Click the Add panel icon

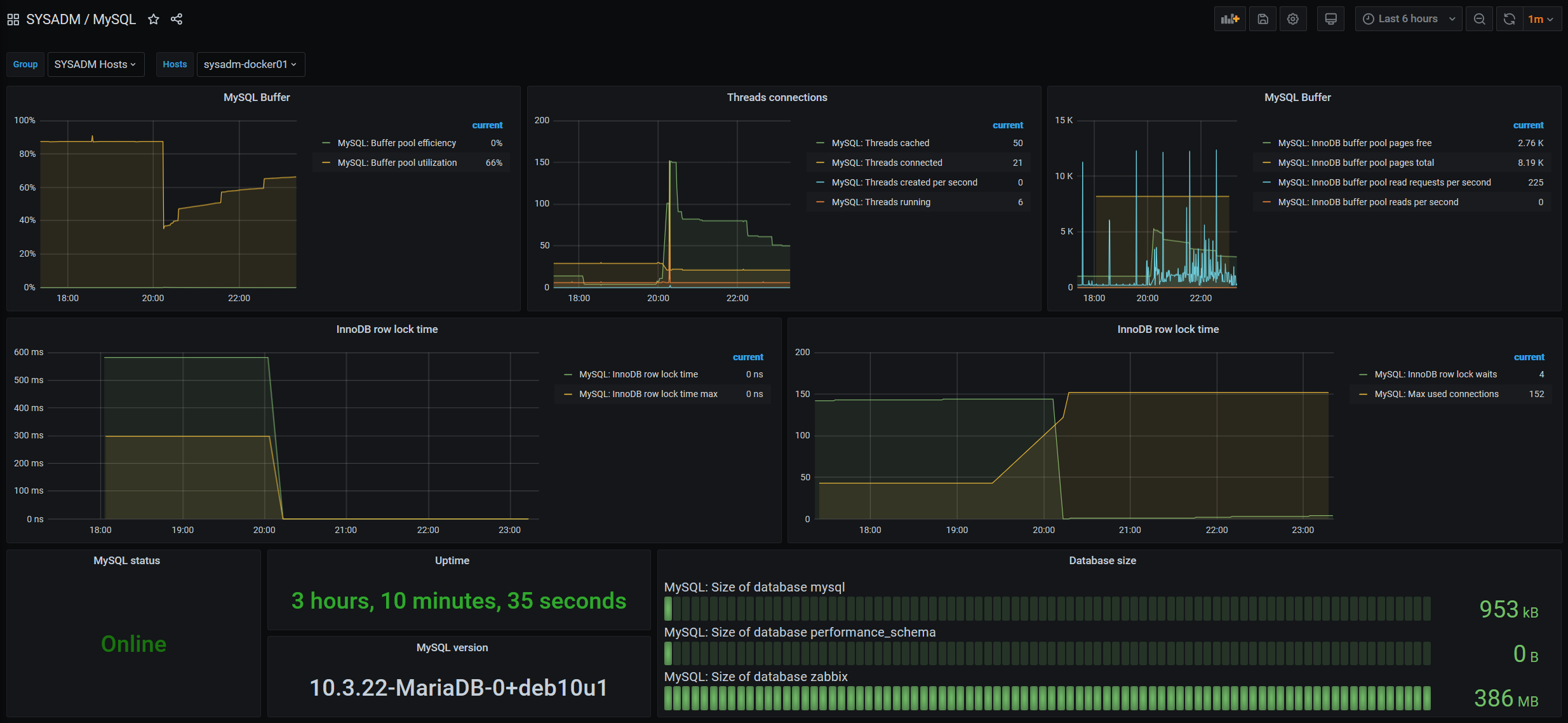pyautogui.click(x=1230, y=19)
